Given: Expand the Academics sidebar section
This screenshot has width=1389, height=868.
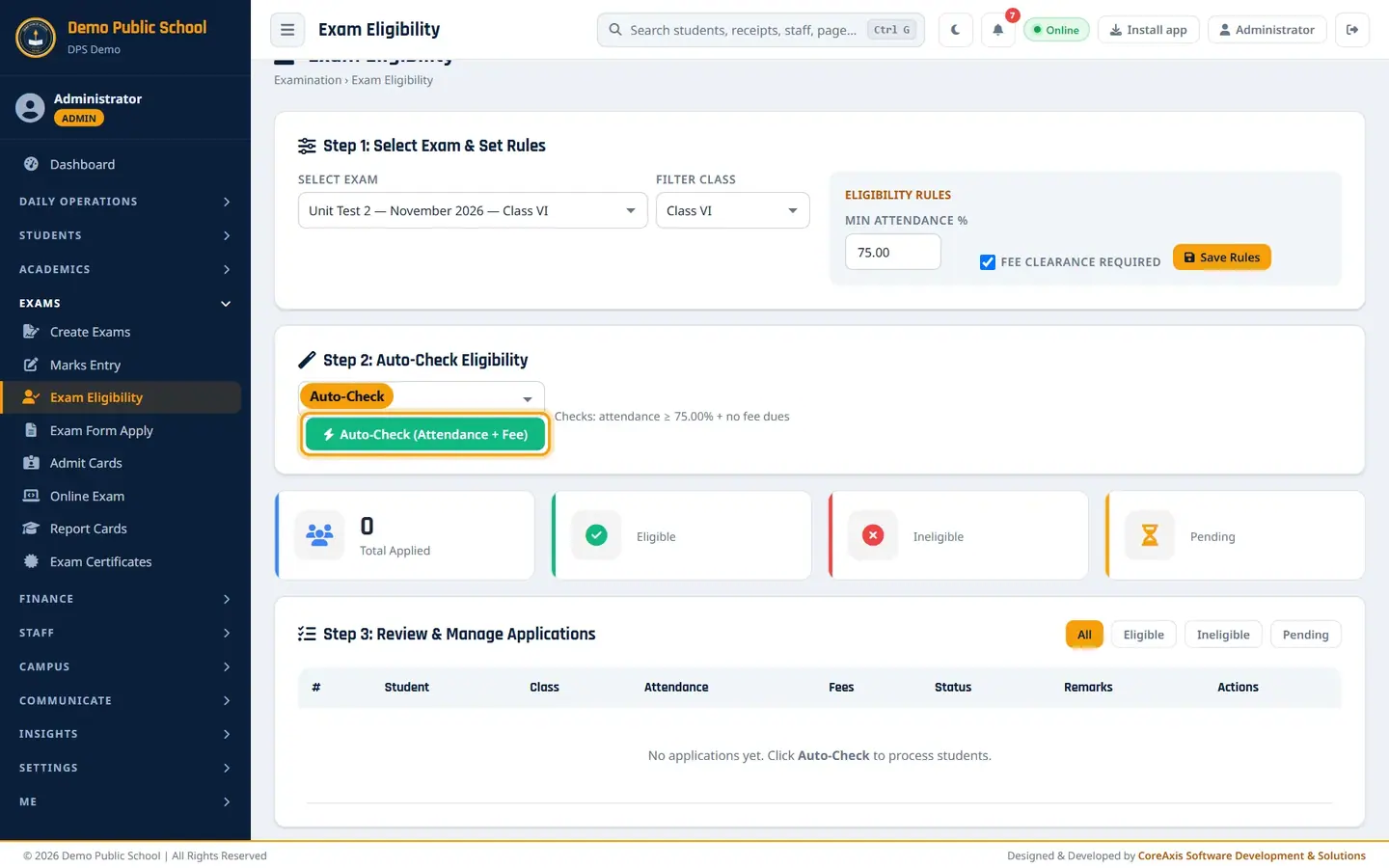Looking at the screenshot, I should pos(125,269).
